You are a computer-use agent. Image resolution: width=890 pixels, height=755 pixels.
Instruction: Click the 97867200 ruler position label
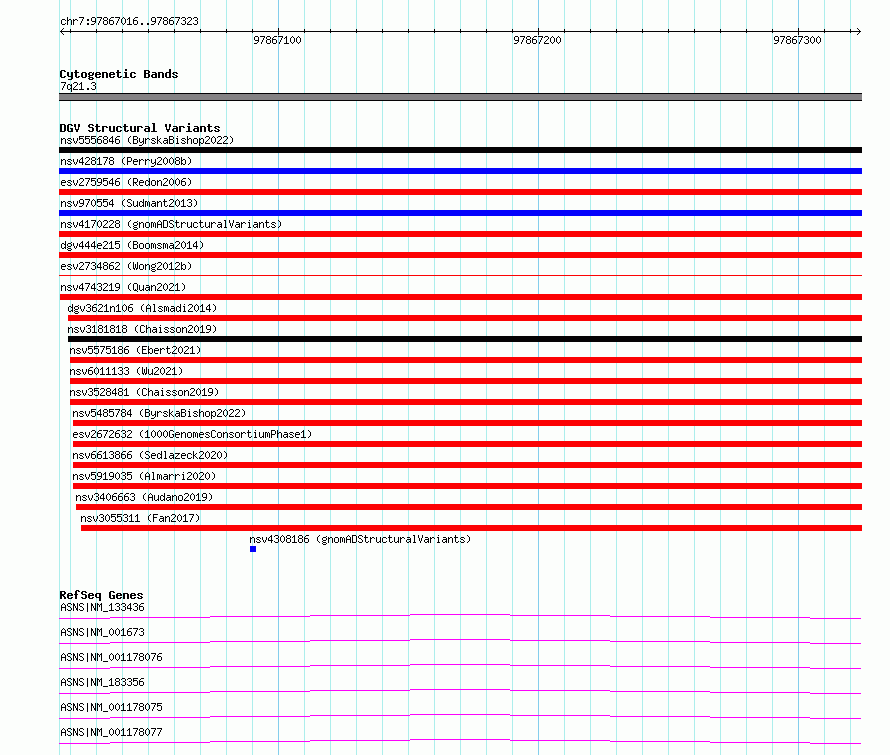537,40
